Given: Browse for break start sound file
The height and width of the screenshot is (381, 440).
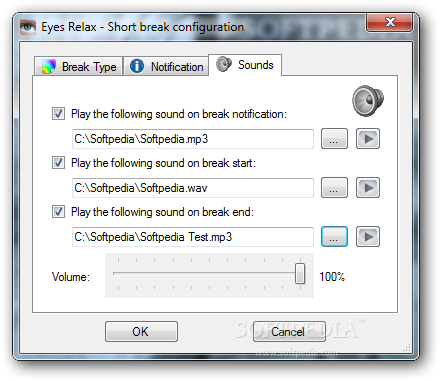Looking at the screenshot, I should point(334,188).
